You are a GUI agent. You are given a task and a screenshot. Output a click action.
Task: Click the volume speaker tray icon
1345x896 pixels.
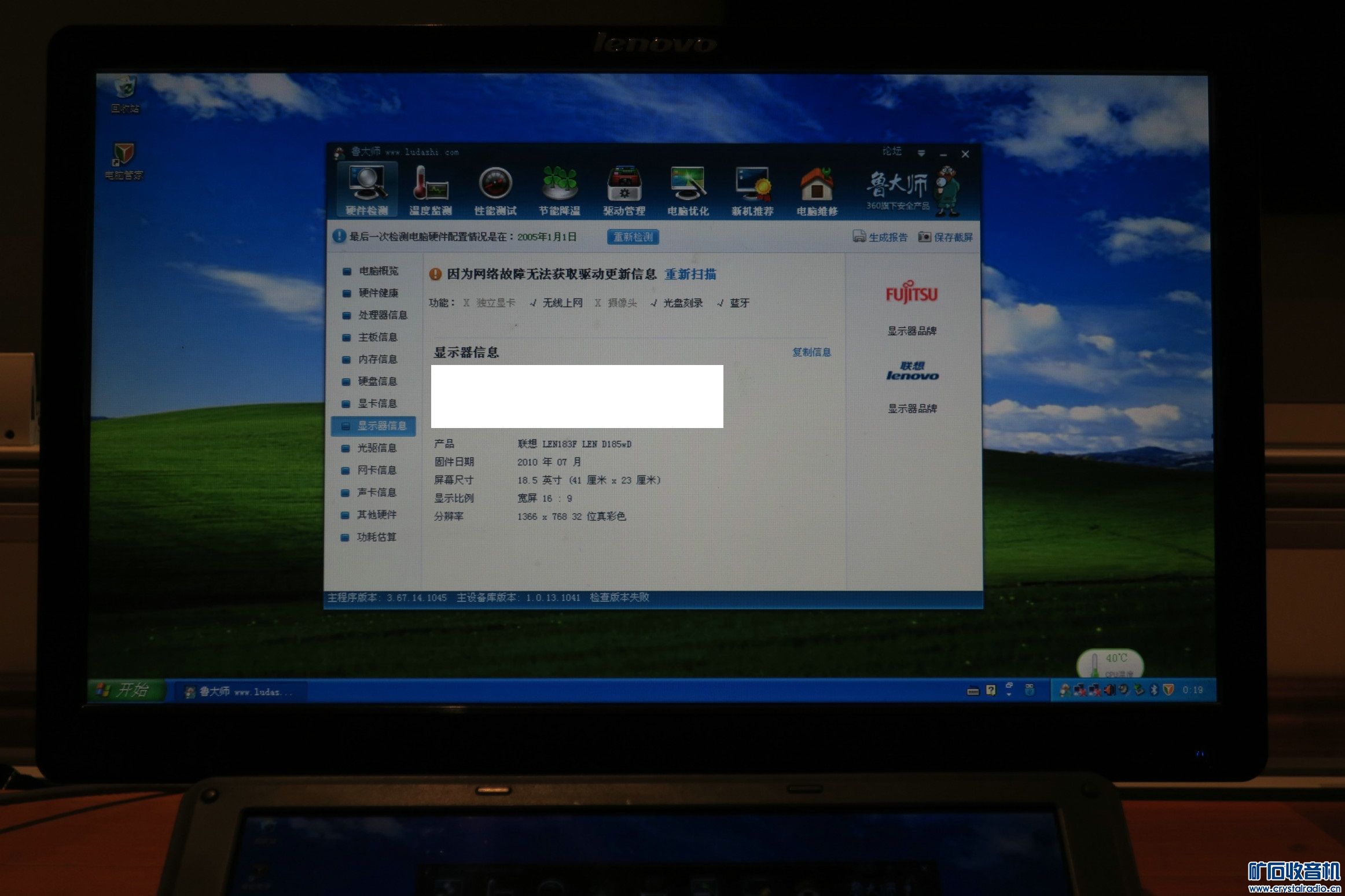click(1109, 690)
